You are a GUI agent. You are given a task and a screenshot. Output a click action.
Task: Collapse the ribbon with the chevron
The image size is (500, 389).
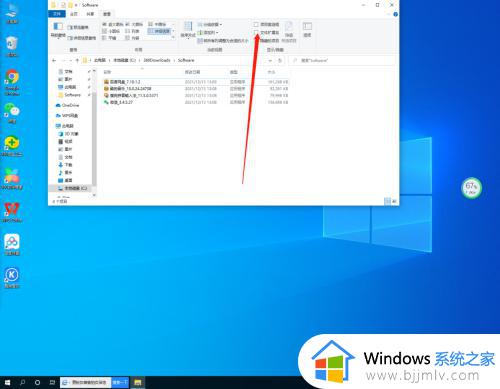(x=389, y=14)
